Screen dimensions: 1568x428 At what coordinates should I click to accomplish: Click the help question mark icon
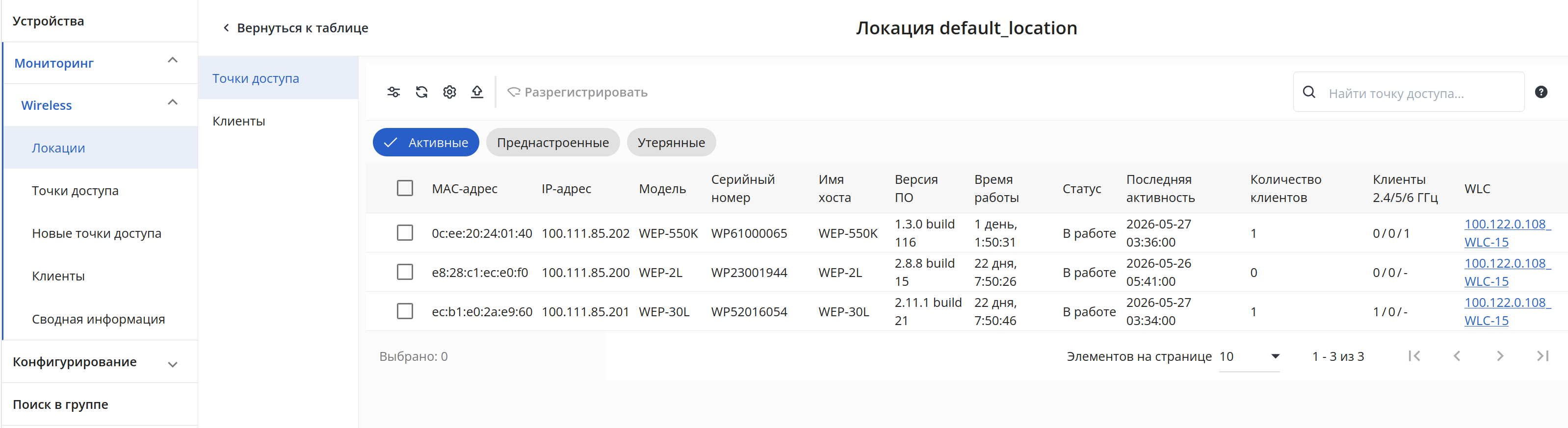pos(1541,92)
